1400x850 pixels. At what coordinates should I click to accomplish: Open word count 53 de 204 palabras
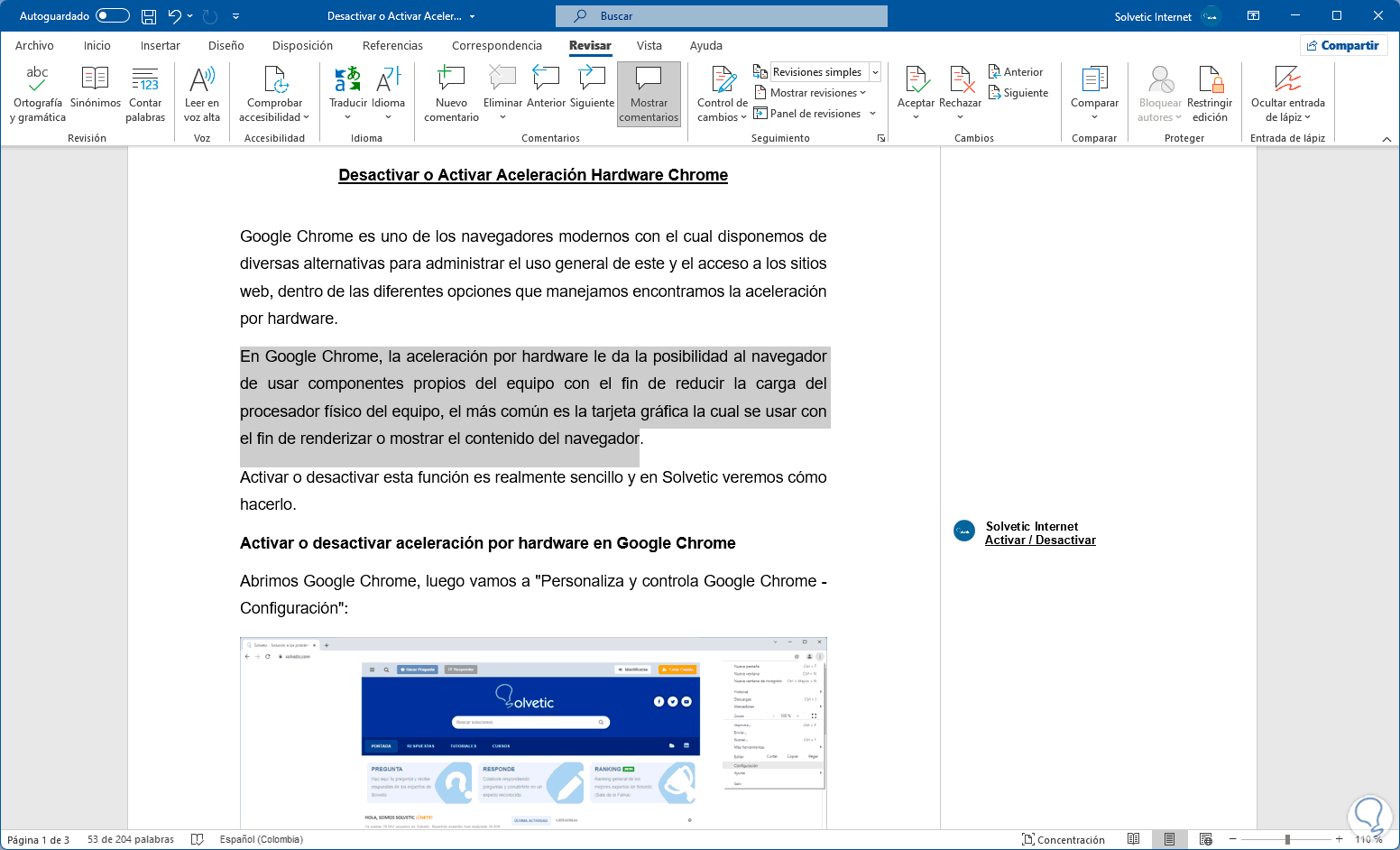pyautogui.click(x=131, y=839)
